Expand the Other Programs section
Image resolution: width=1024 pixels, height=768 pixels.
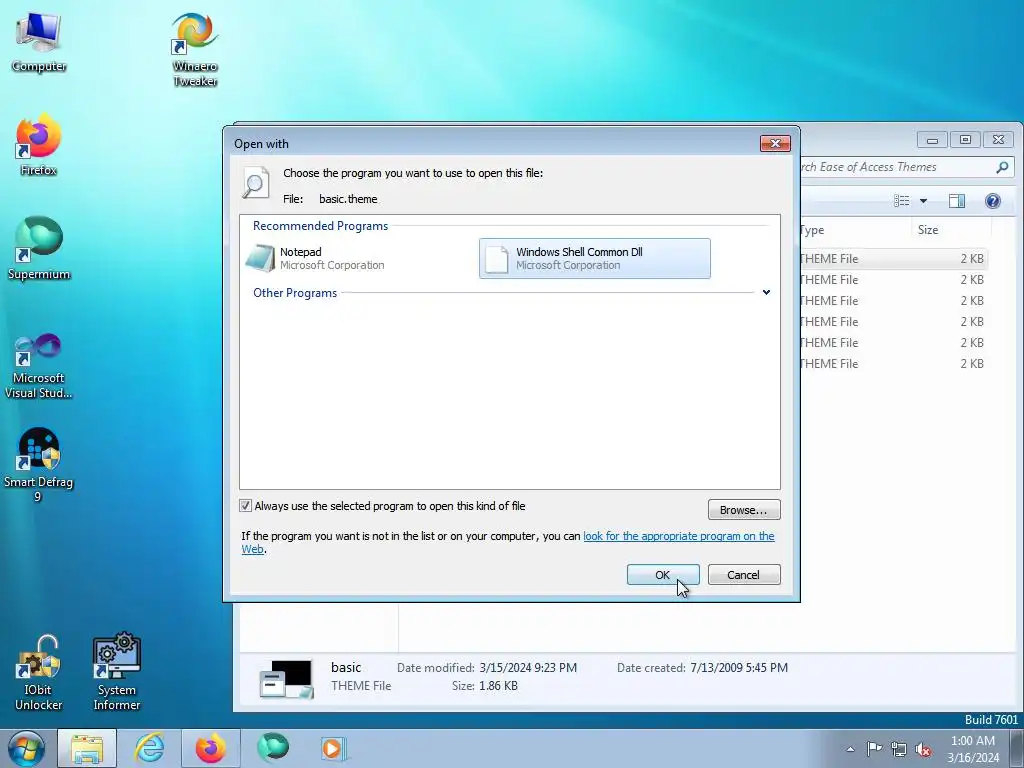766,293
